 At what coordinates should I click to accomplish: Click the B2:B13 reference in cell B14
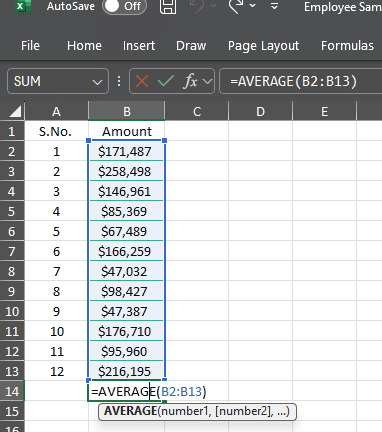pos(181,391)
